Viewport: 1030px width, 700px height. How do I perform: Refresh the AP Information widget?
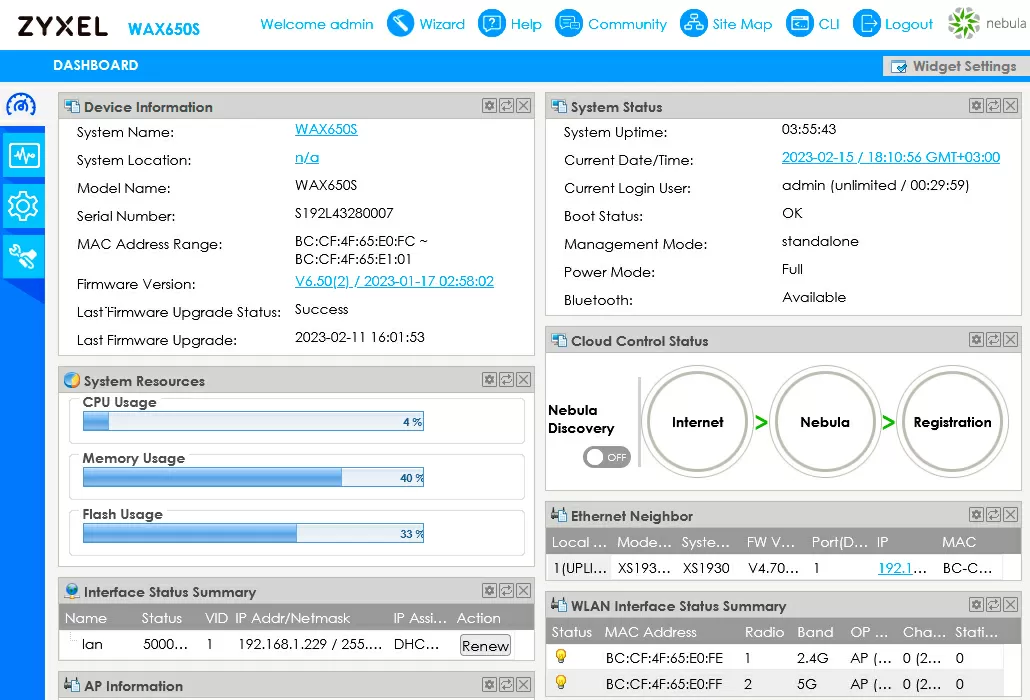point(506,685)
